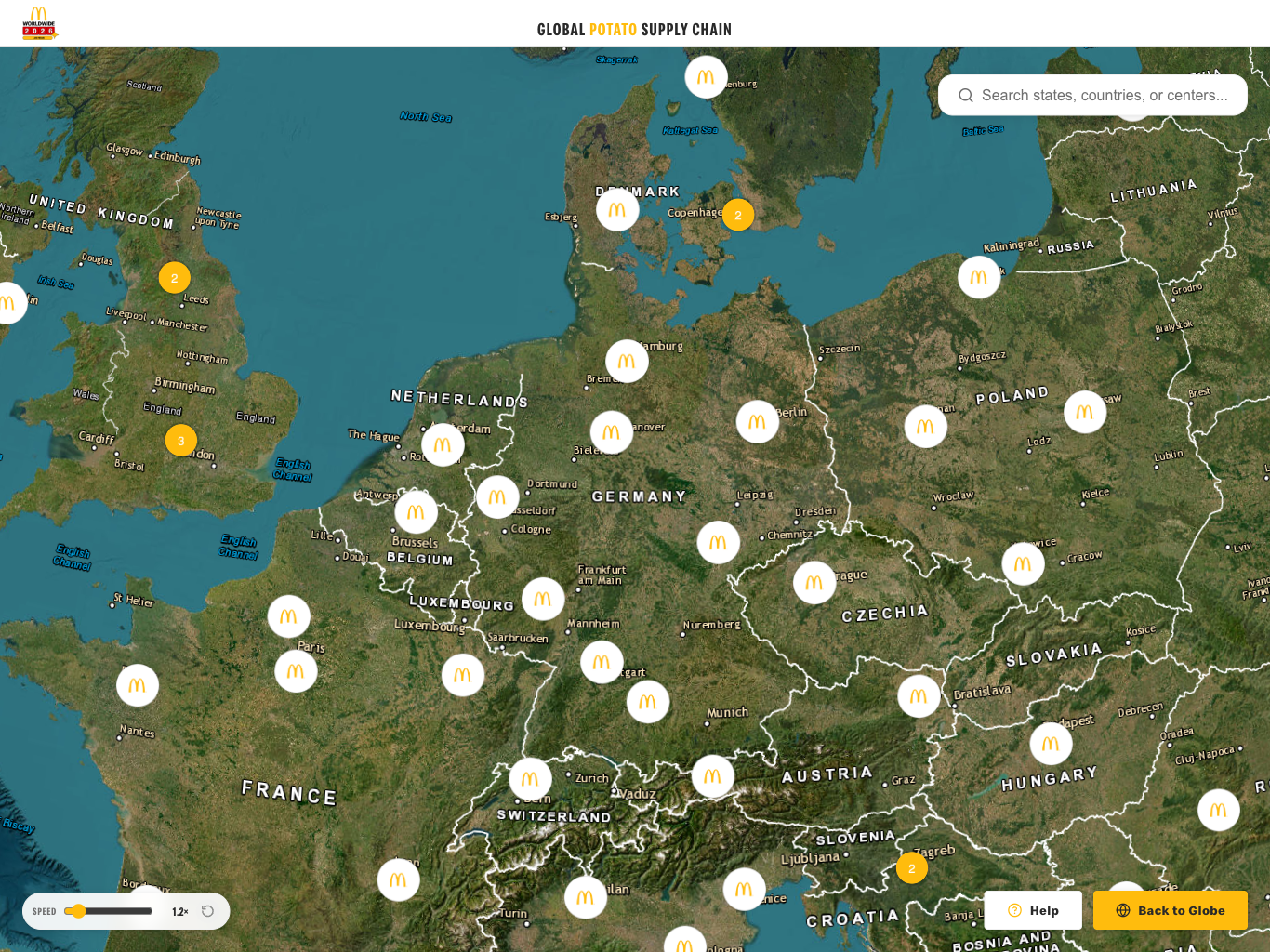Select the McDonald's marker near Brussels
The image size is (1270, 952).
pos(416,511)
